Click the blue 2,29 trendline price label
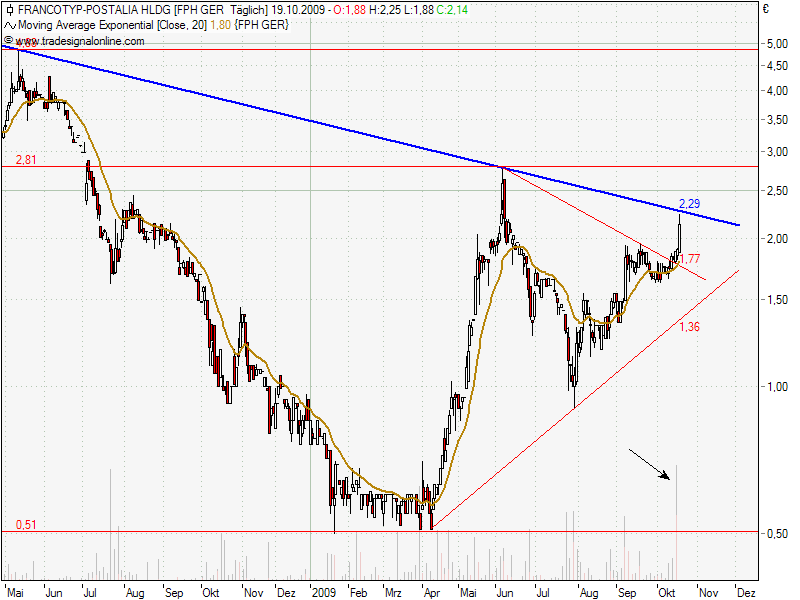This screenshot has width=800, height=600. [690, 205]
